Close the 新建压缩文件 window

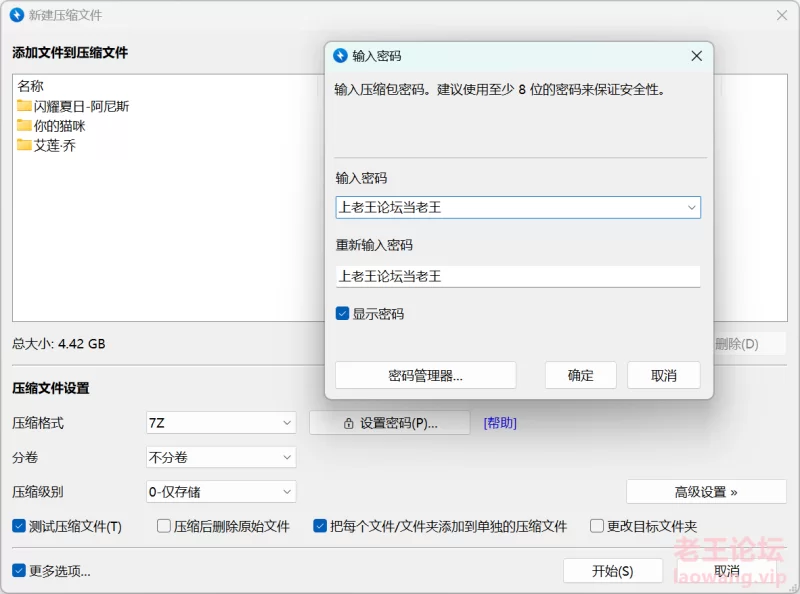782,15
